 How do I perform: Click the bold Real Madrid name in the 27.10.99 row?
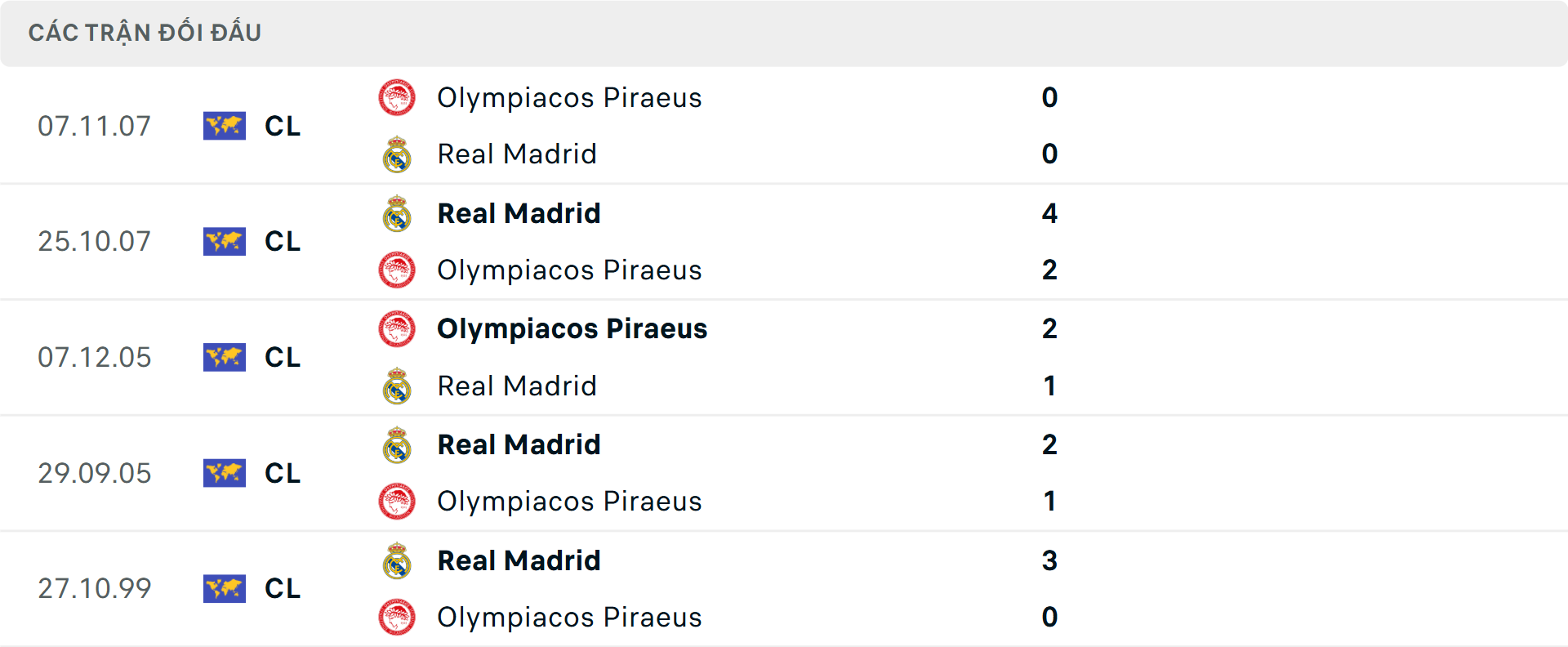(x=519, y=561)
